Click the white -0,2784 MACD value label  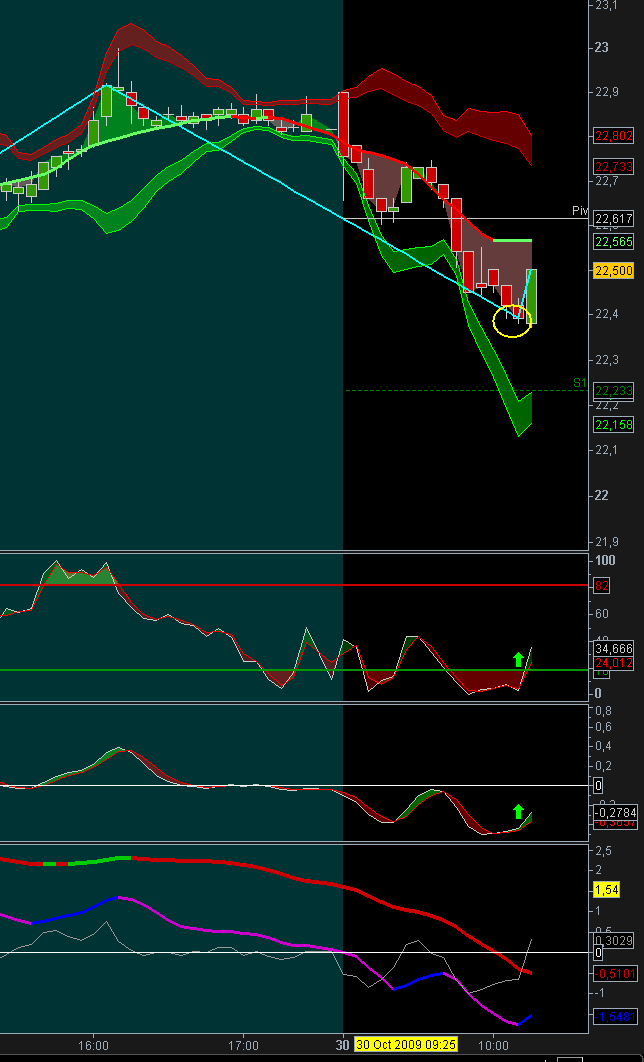614,811
